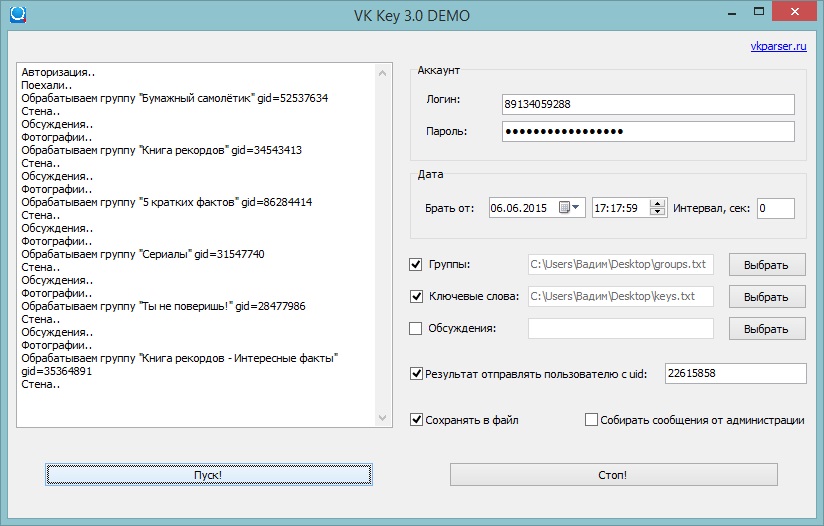The width and height of the screenshot is (824, 526).
Task: Click Выбрать button for groups file
Action: coord(767,265)
